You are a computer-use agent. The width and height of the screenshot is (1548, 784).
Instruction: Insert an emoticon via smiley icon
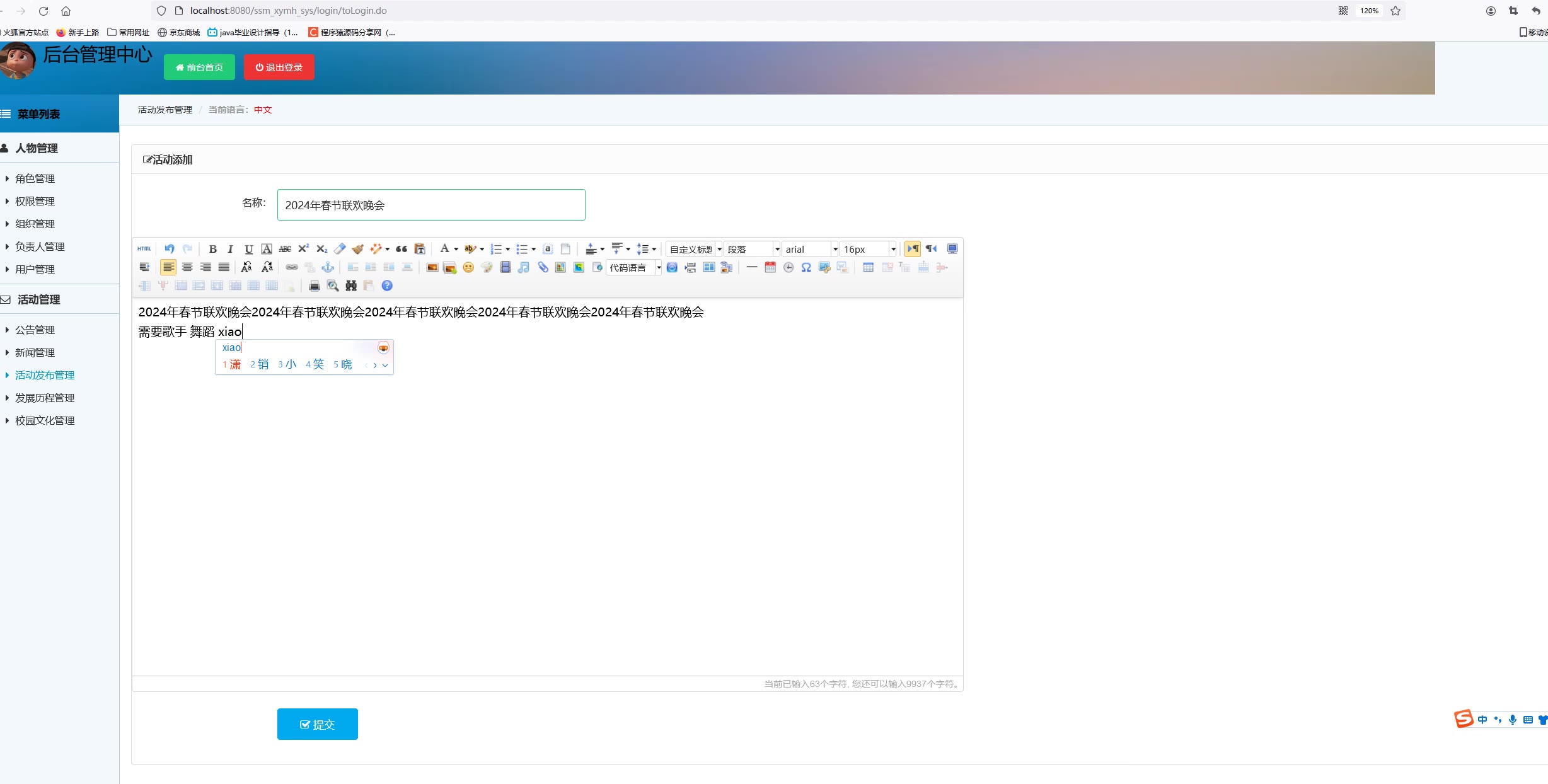point(468,267)
